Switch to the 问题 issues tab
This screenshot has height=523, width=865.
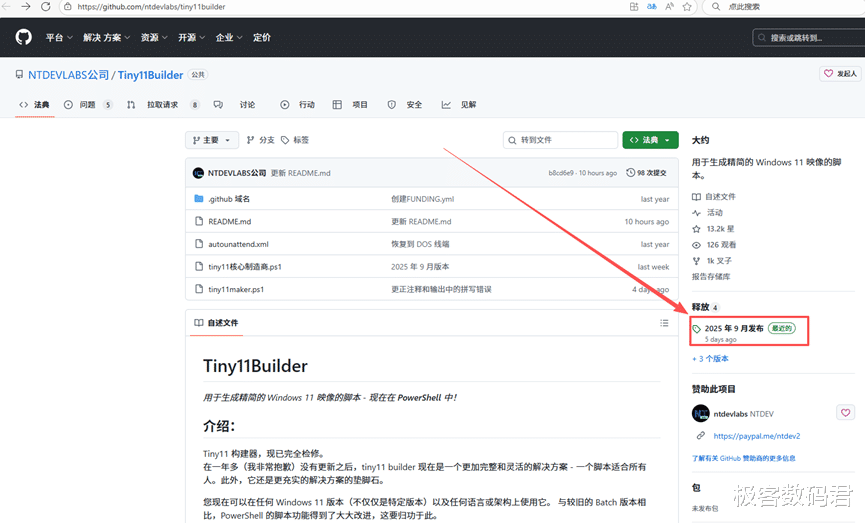pyautogui.click(x=88, y=104)
